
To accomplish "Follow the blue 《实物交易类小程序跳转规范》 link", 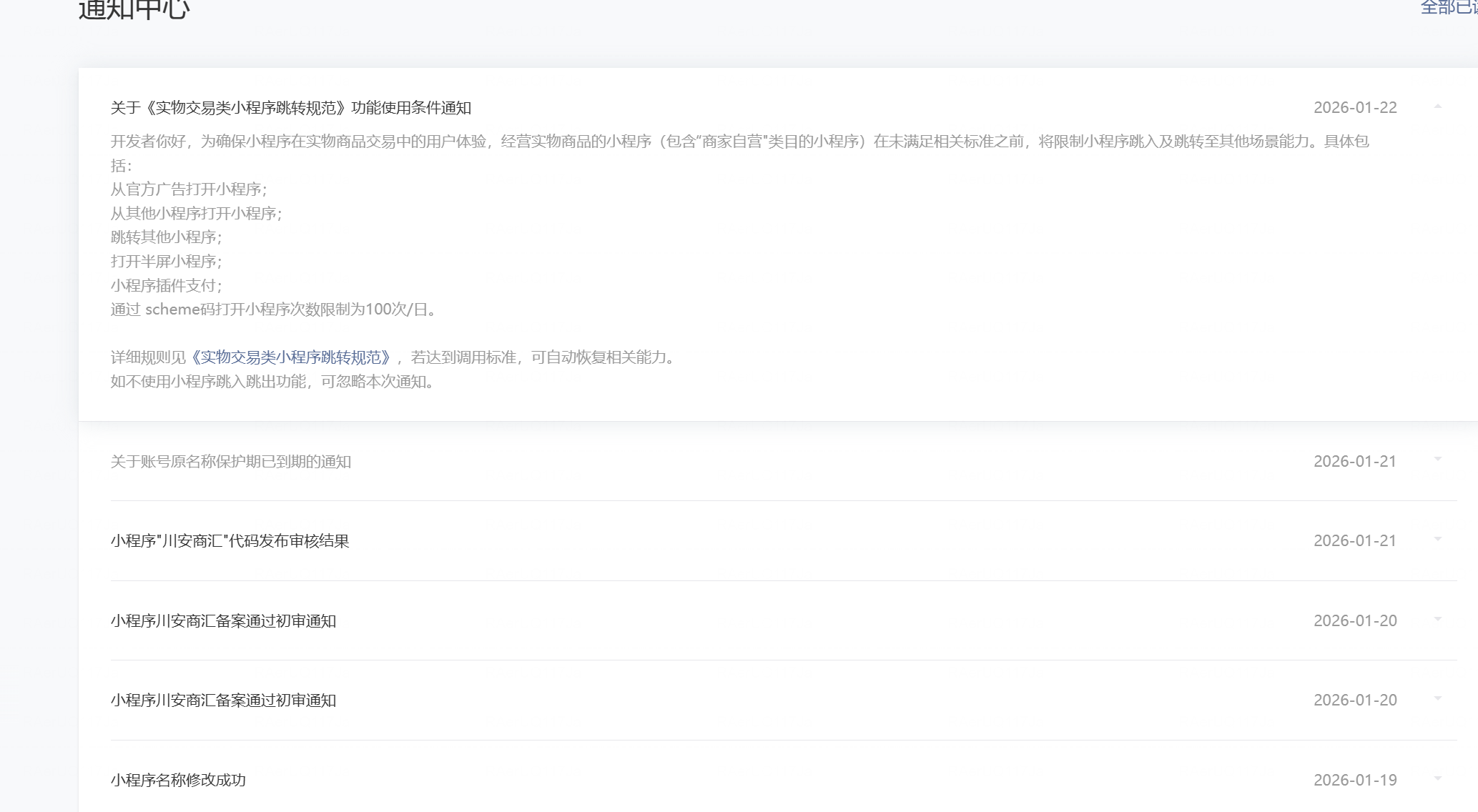I will pyautogui.click(x=290, y=357).
